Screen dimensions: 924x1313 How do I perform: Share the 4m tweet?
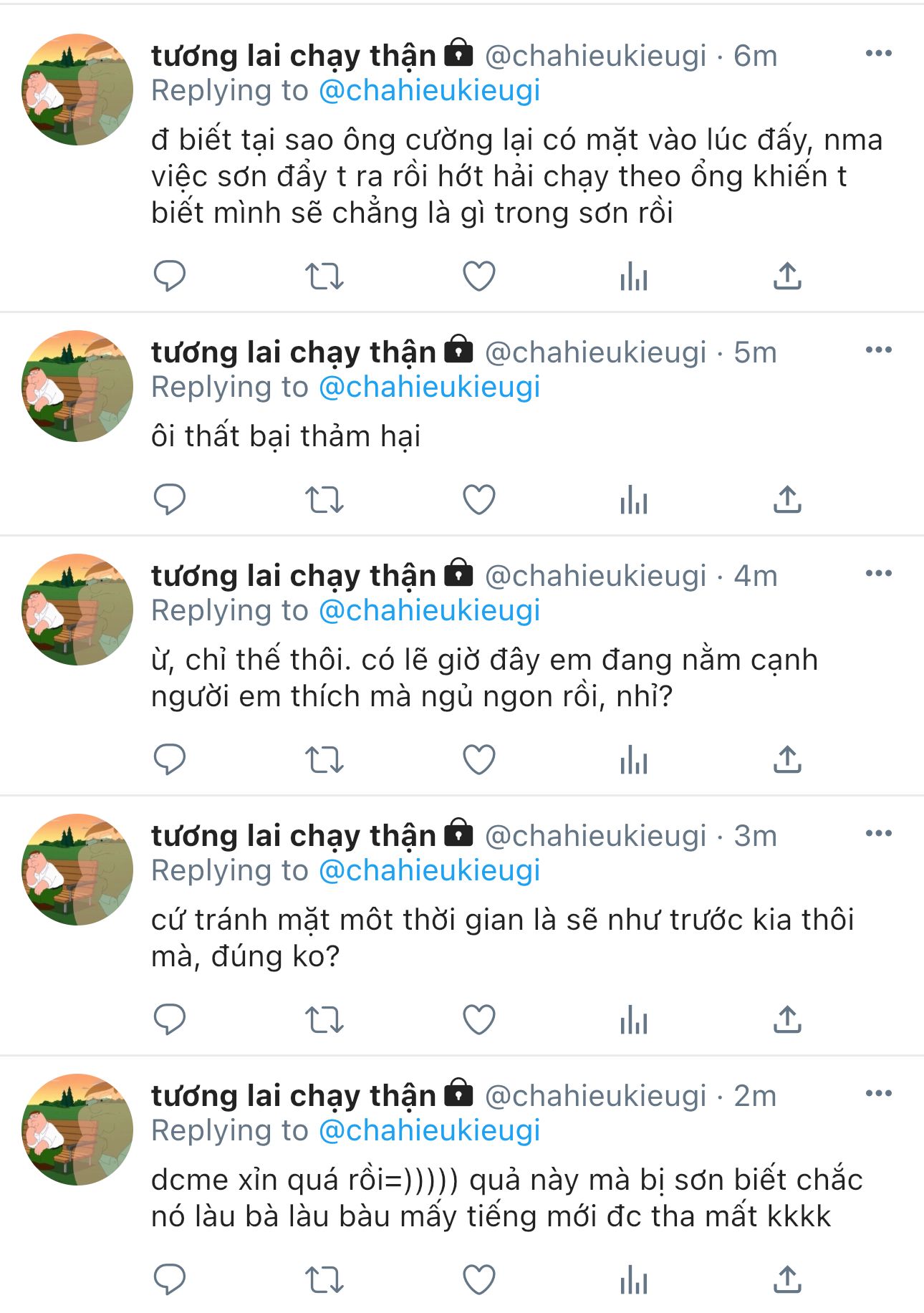point(787,760)
